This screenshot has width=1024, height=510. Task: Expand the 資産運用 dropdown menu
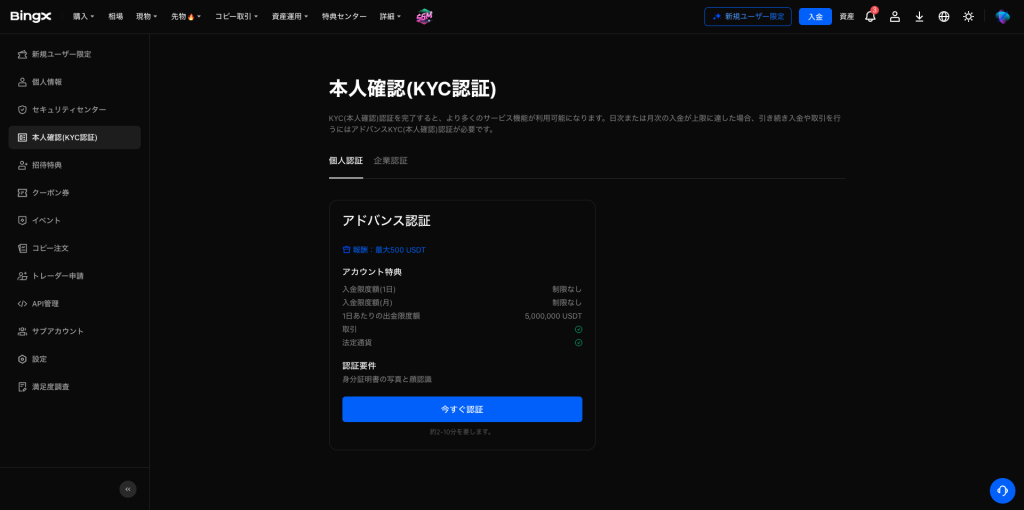point(290,17)
